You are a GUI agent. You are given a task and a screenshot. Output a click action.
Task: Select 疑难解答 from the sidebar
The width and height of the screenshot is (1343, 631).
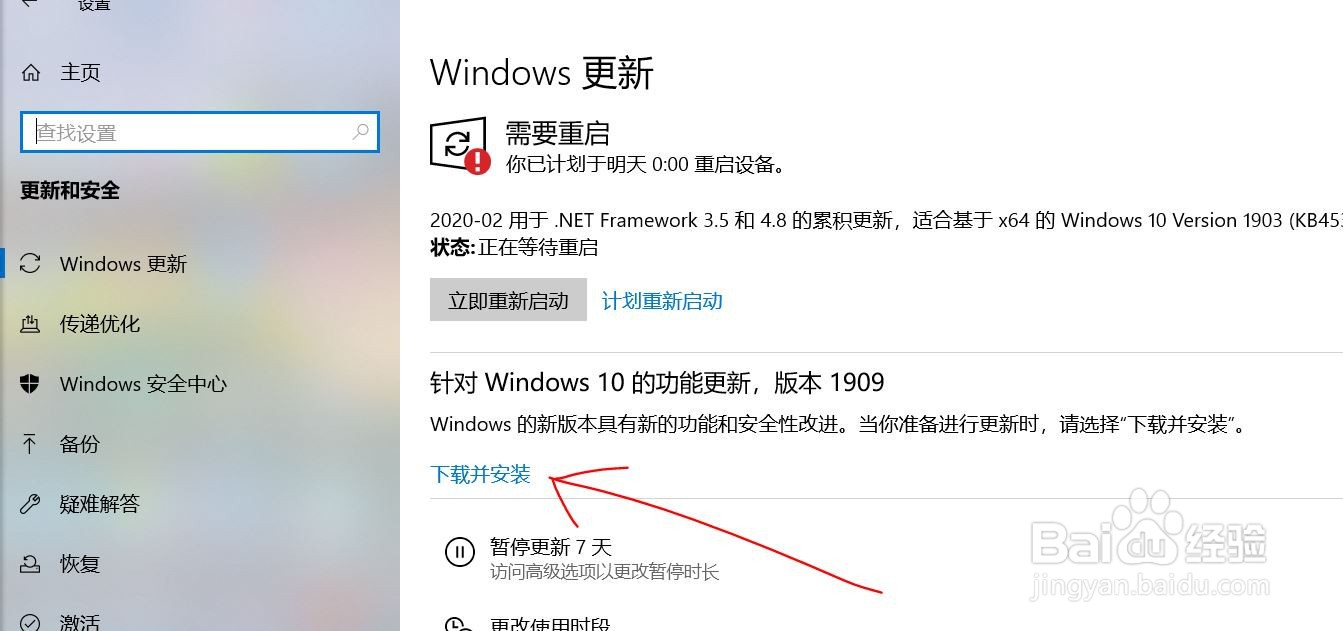(x=100, y=504)
